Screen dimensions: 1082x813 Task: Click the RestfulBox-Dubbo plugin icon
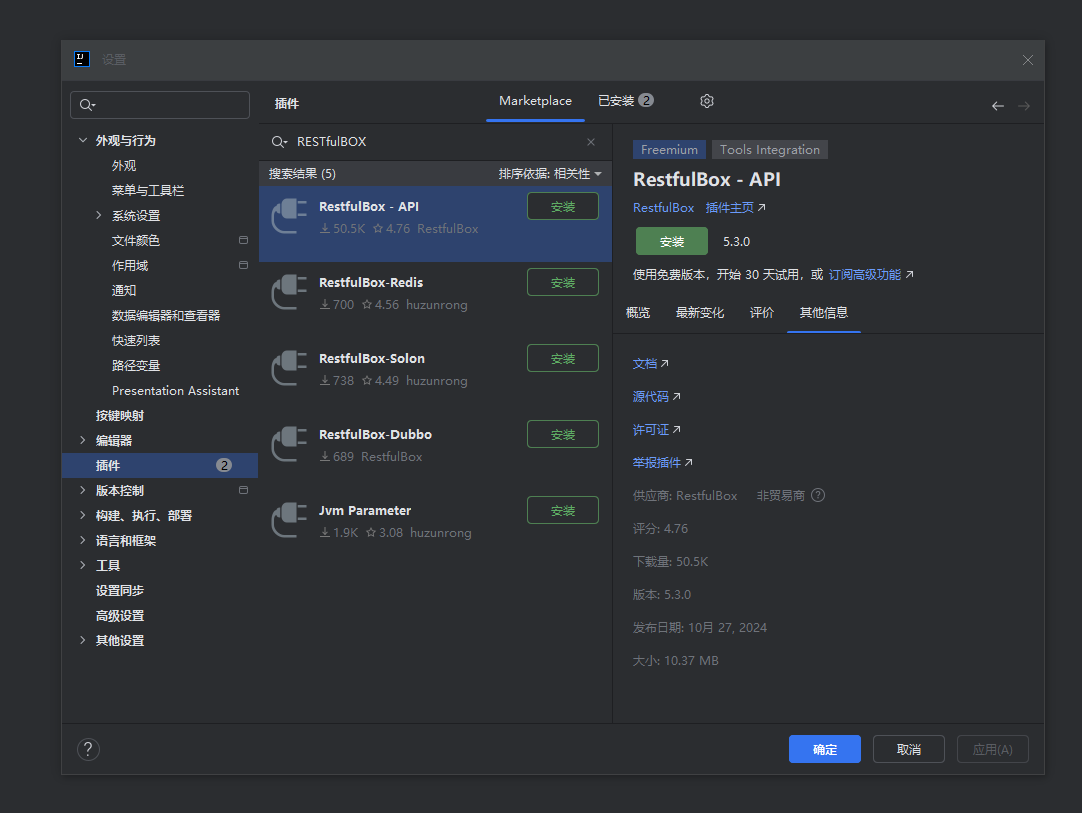[x=289, y=444]
